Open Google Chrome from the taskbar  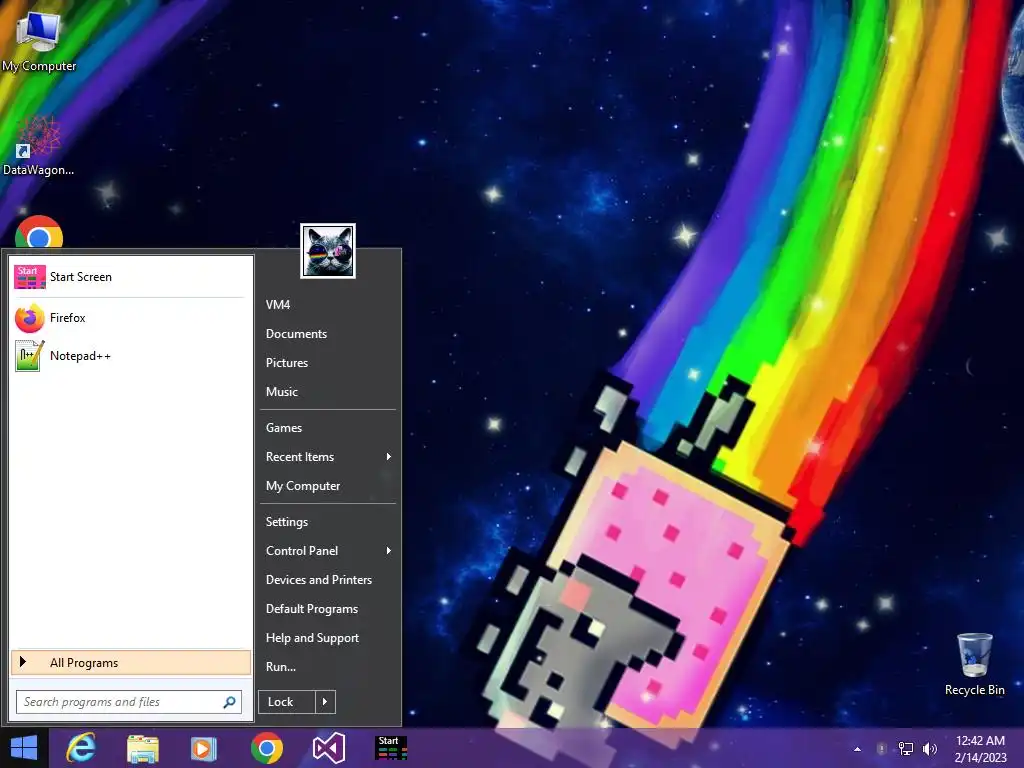click(x=266, y=748)
